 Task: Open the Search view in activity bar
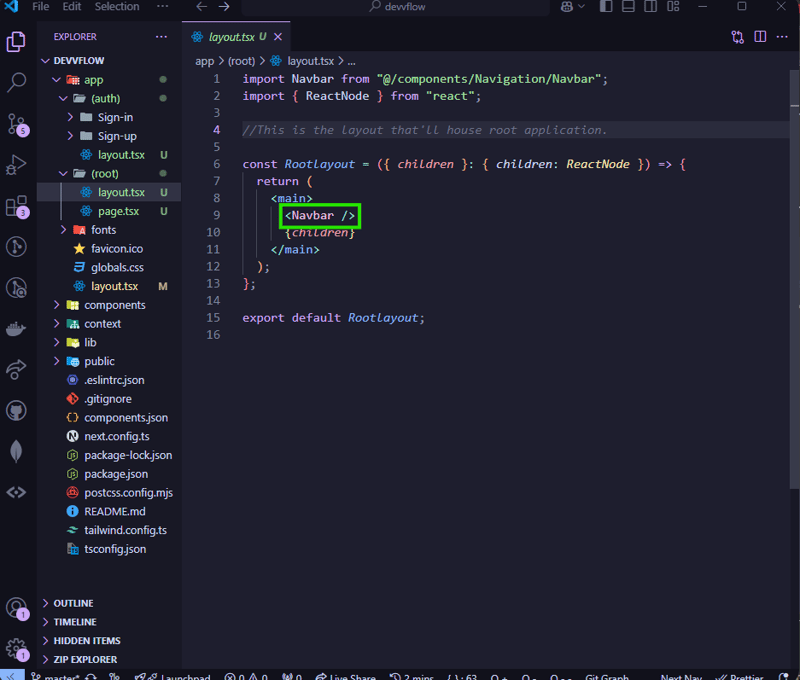click(x=17, y=83)
